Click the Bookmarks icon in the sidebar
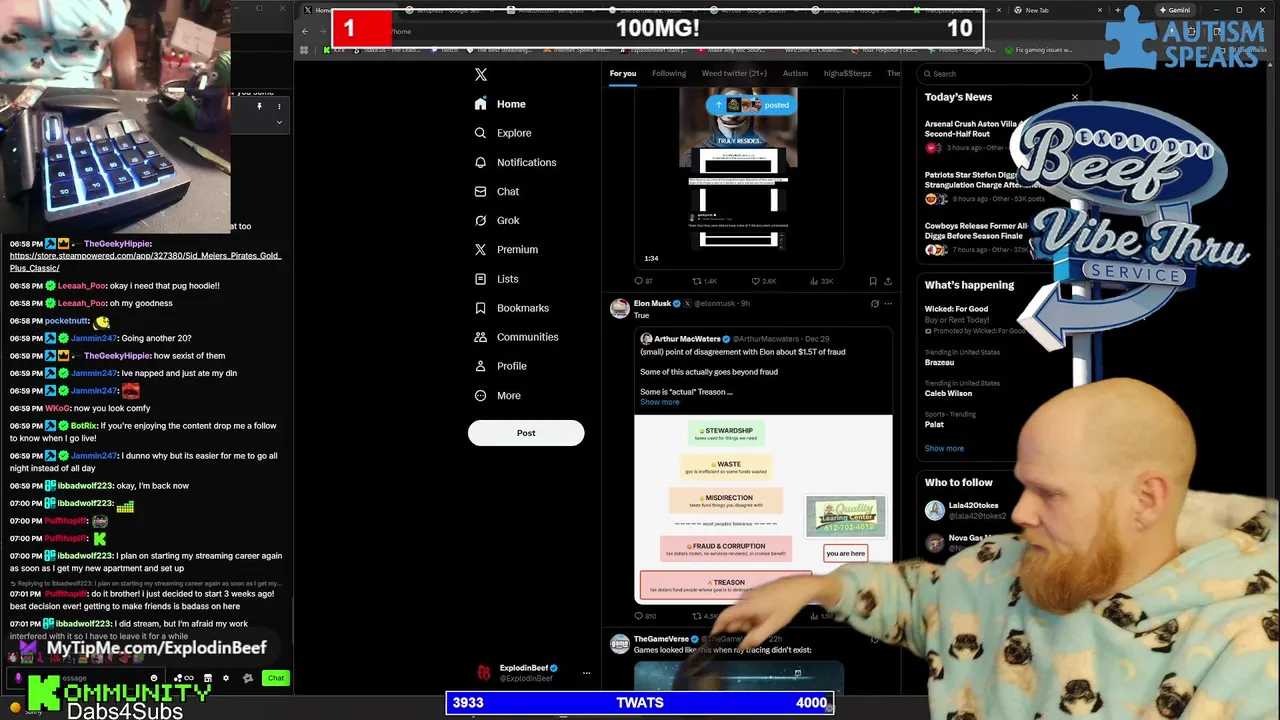This screenshot has height=720, width=1280. 481,308
